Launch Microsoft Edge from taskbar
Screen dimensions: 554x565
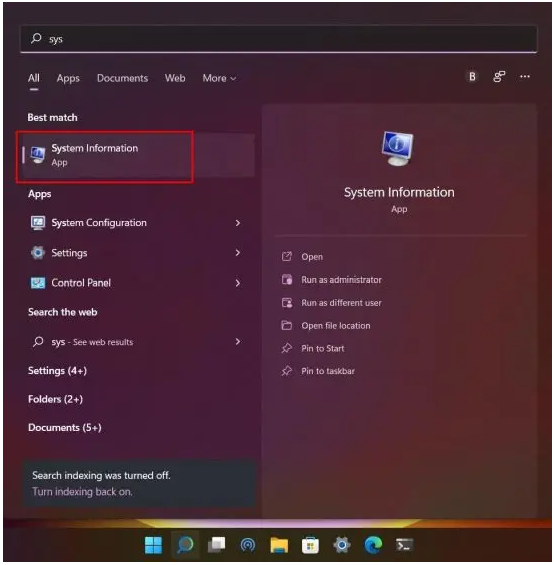click(373, 545)
